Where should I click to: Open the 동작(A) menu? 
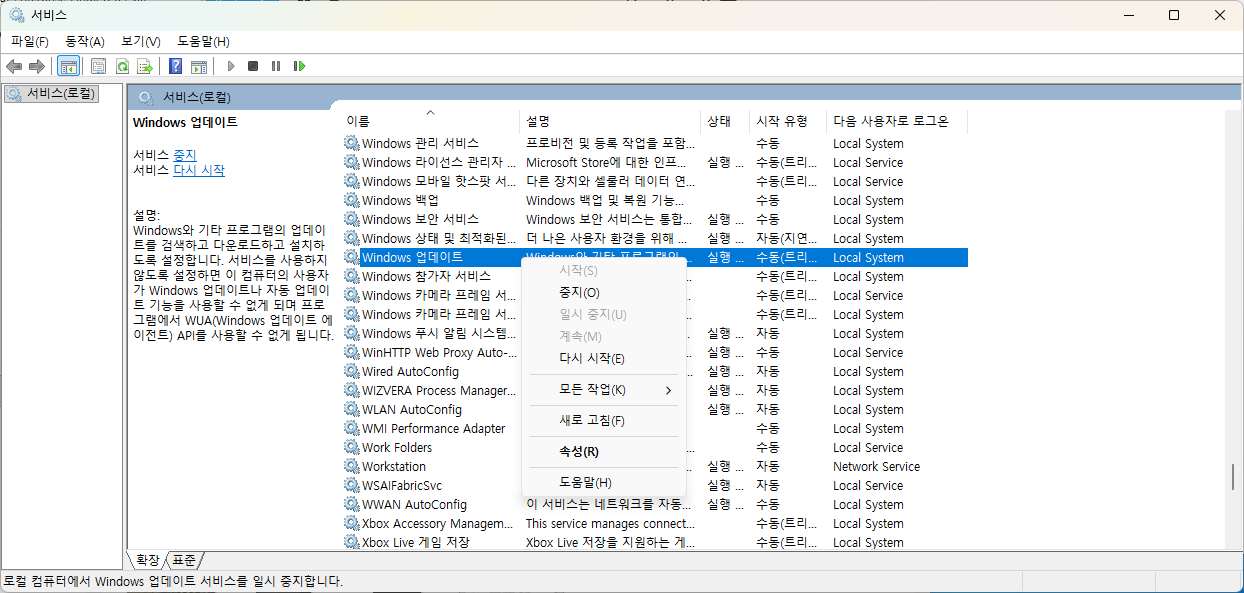click(85, 41)
